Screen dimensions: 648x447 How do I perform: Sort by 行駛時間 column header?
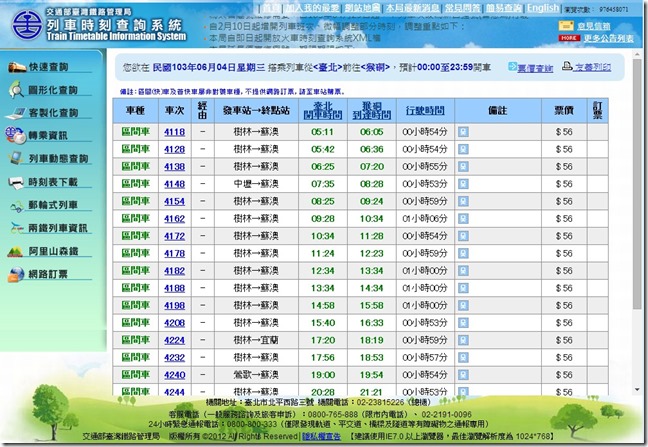(x=425, y=110)
